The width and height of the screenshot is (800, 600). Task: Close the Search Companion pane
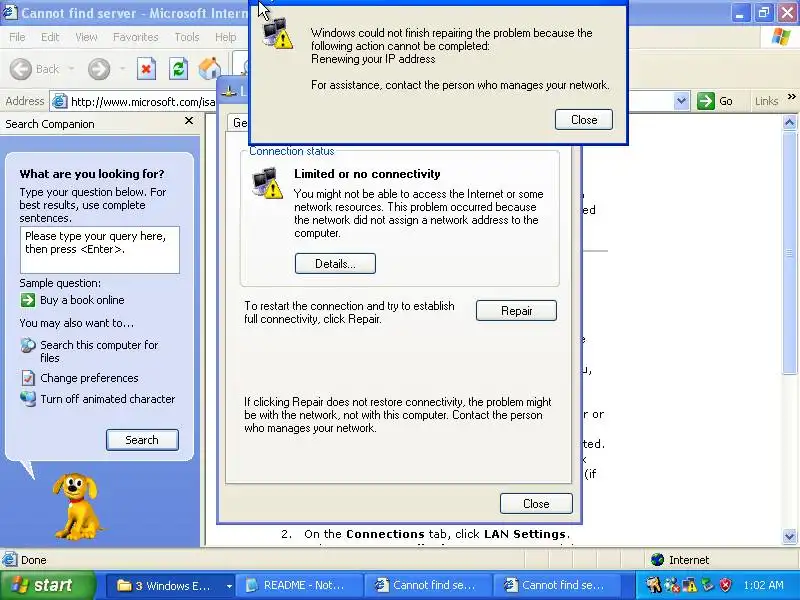[x=189, y=121]
